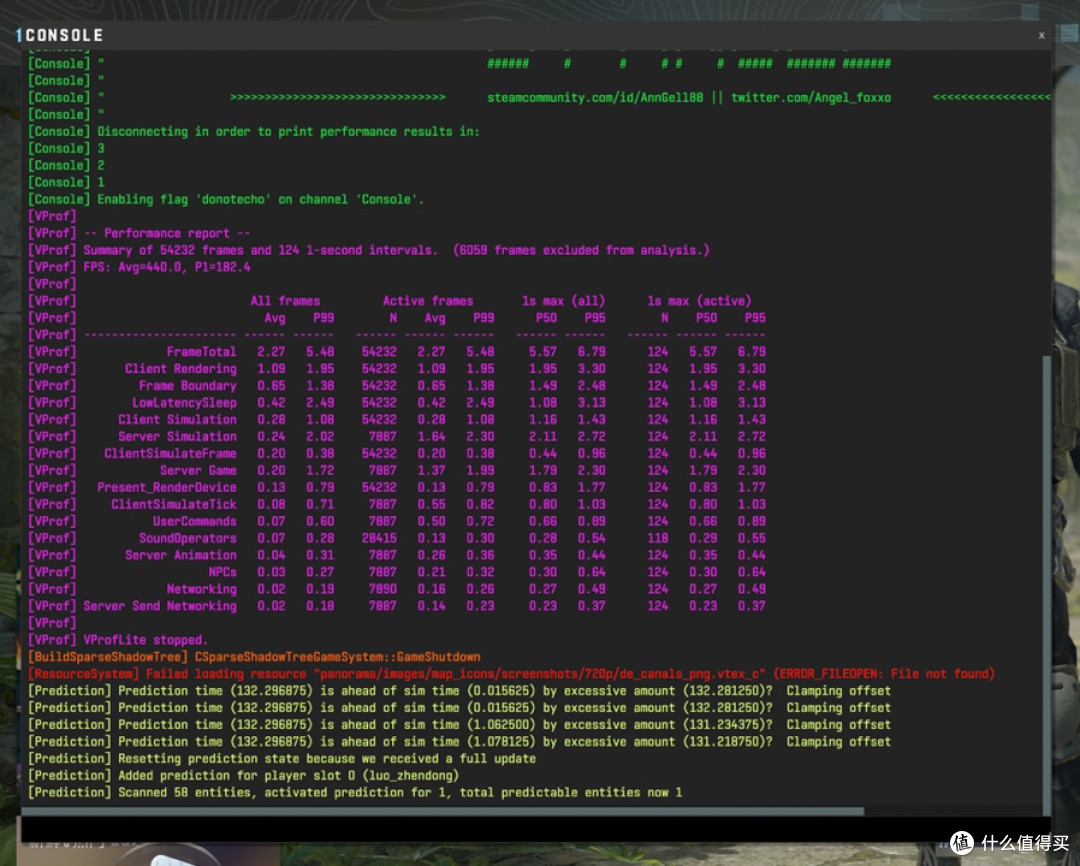Image resolution: width=1080 pixels, height=866 pixels.
Task: Click the Client Simulation row label
Action: click(177, 420)
